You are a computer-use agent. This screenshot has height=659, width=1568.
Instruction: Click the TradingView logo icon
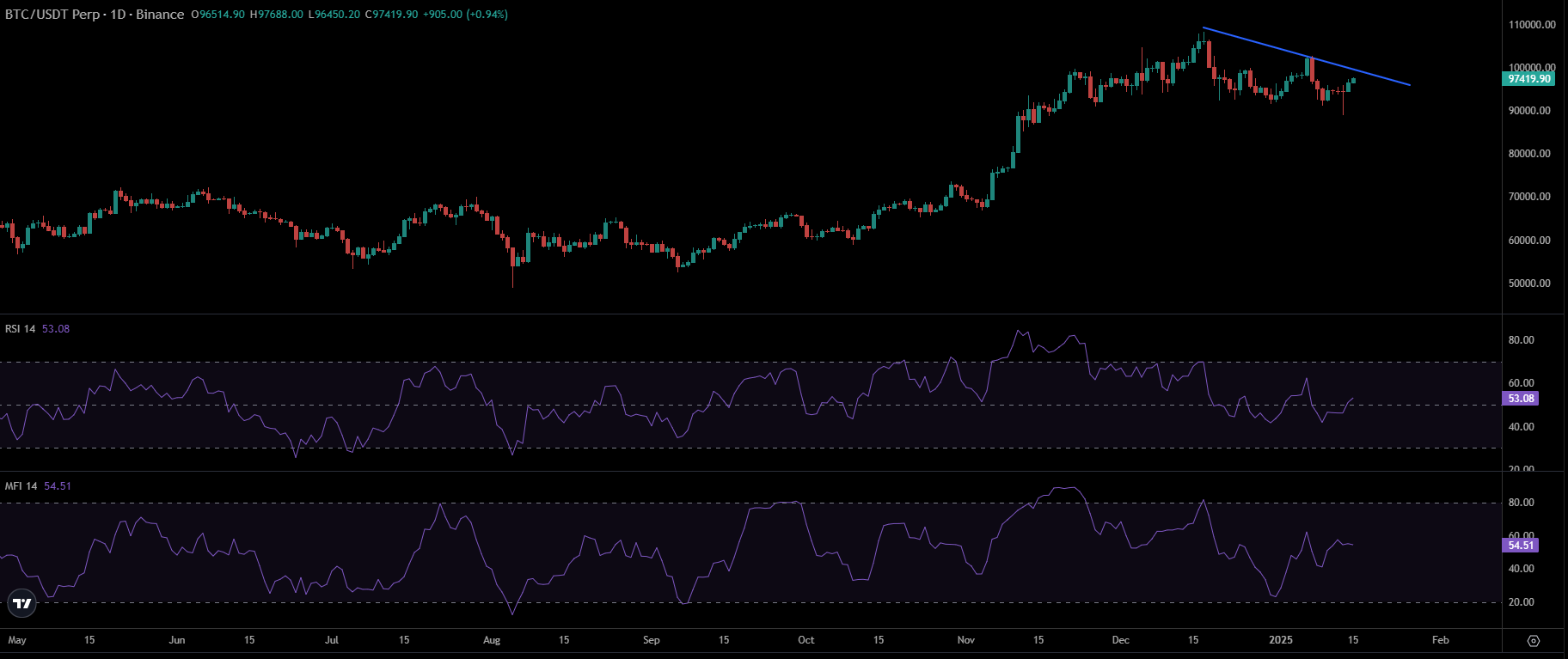tap(21, 604)
